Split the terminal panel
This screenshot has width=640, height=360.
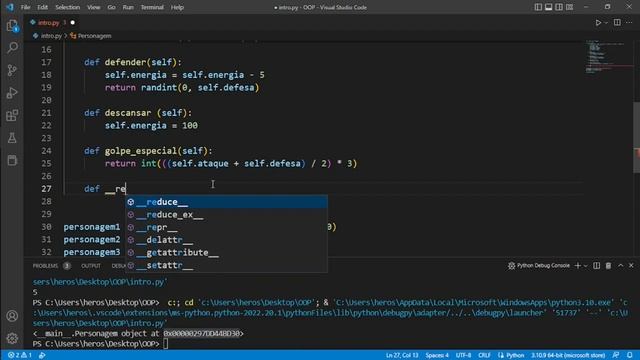(596, 266)
